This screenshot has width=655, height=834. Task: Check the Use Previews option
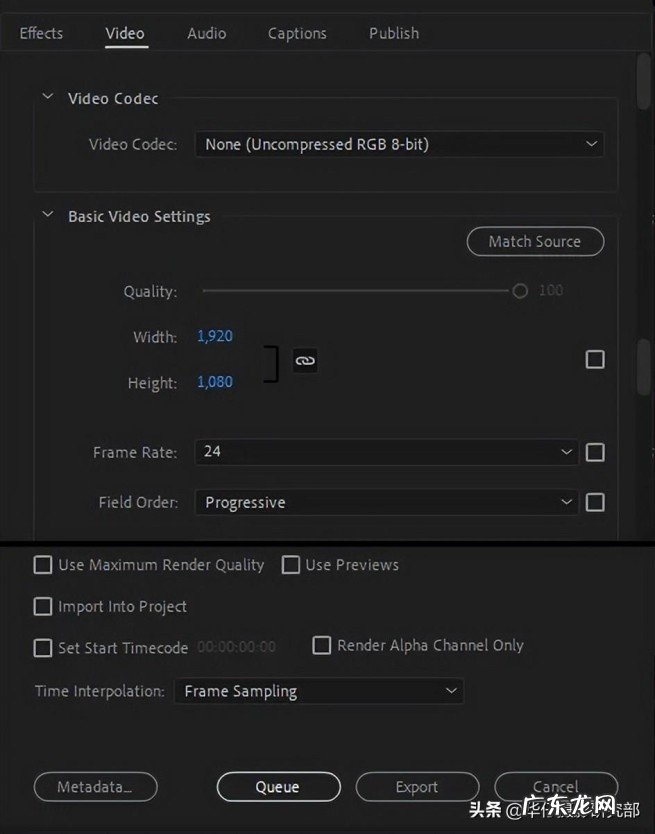(291, 565)
